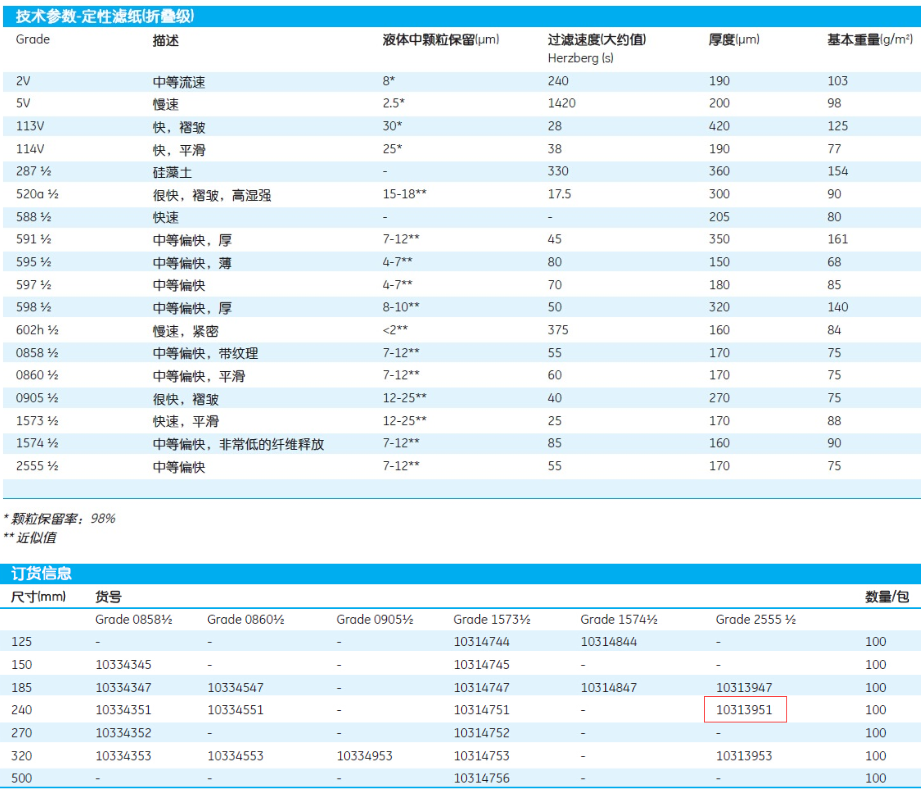
Task: Click particle retention value <2**
Action: click(x=395, y=330)
